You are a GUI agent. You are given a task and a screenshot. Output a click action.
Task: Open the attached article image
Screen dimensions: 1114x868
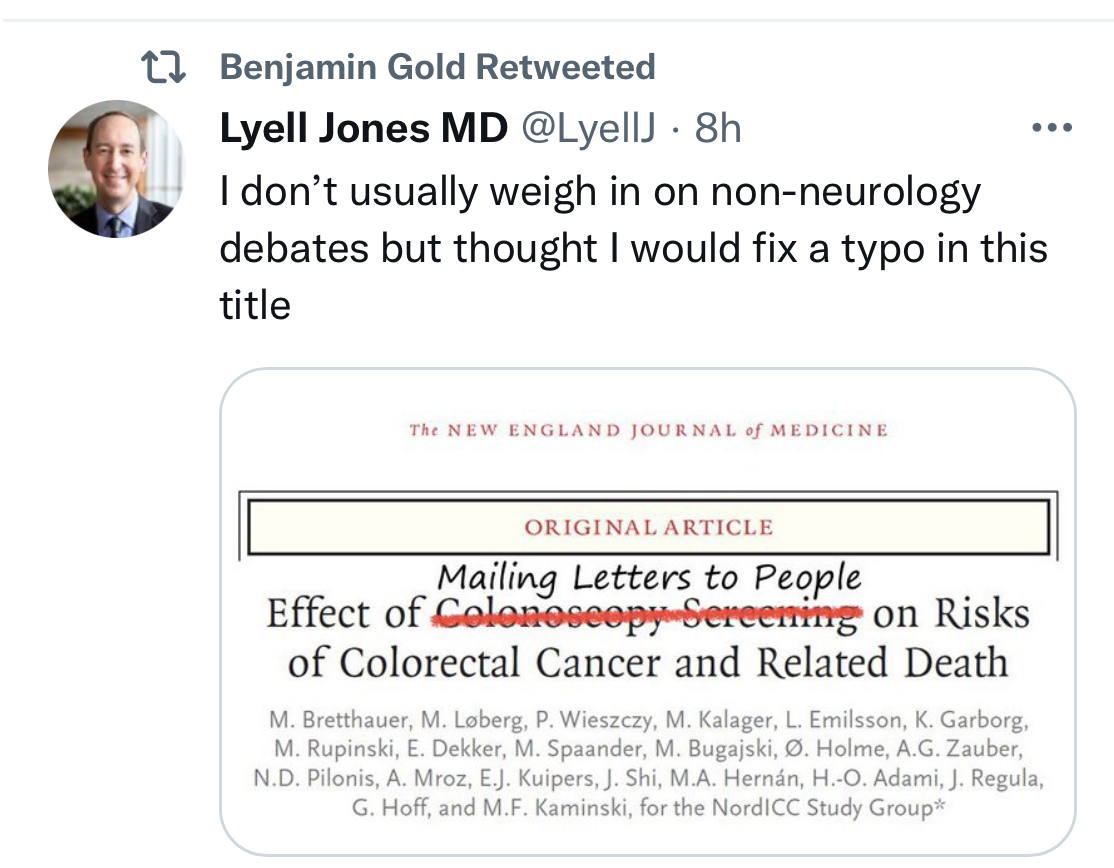(x=647, y=610)
